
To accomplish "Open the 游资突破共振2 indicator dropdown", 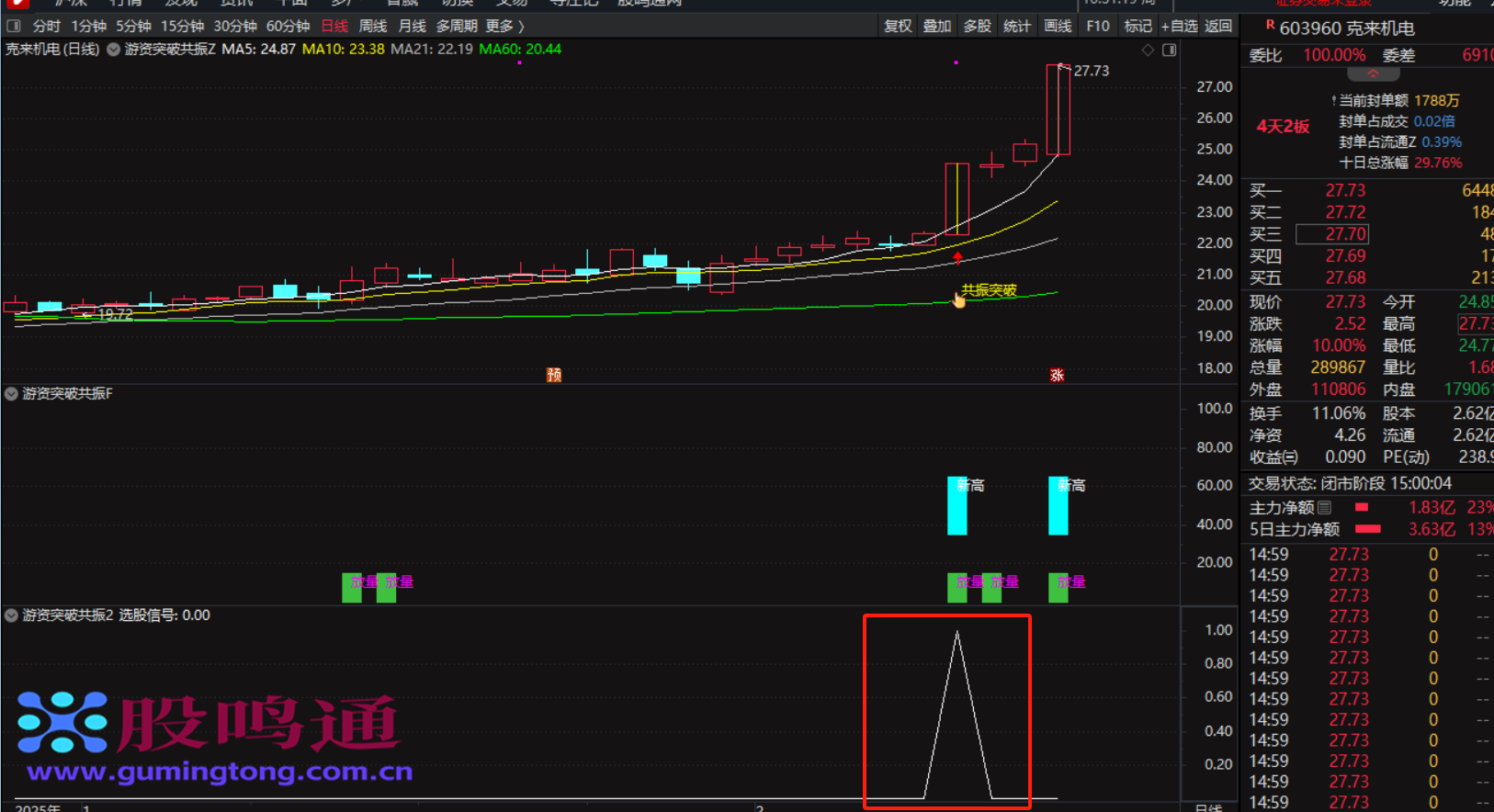I will click(12, 615).
